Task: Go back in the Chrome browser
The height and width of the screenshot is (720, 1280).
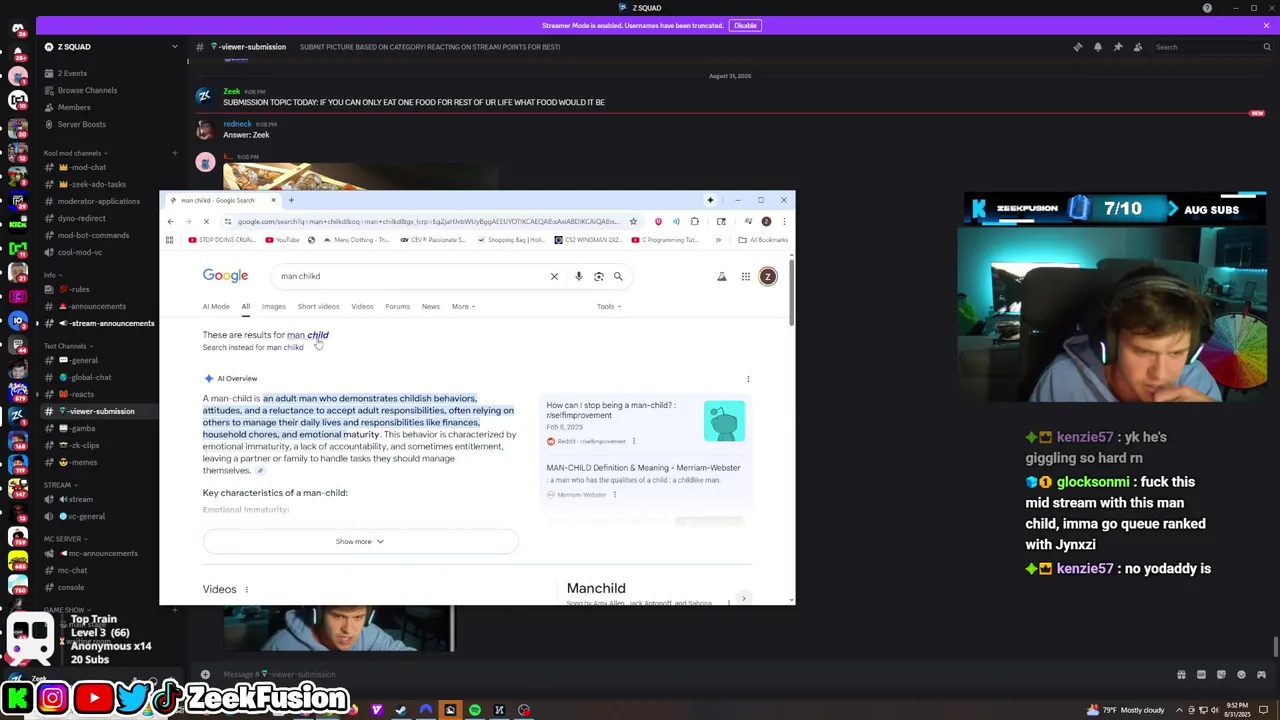Action: (x=170, y=221)
